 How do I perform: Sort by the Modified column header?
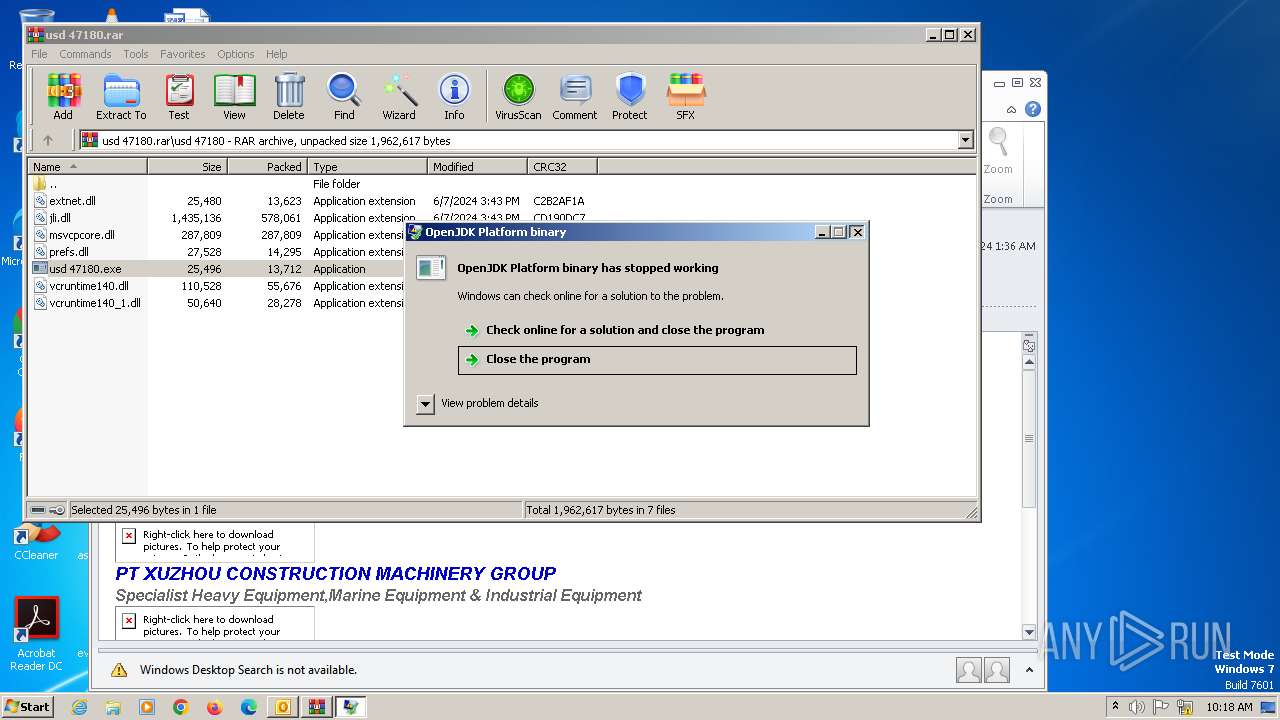click(478, 167)
